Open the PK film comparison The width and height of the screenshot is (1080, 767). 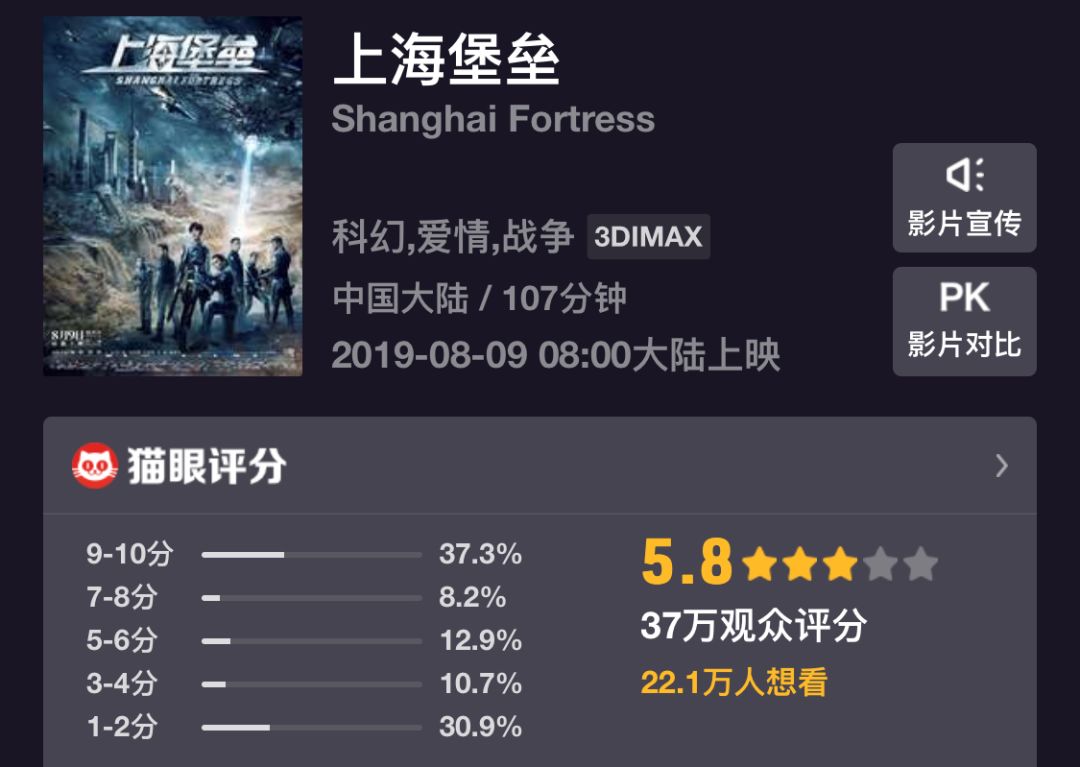tap(964, 298)
